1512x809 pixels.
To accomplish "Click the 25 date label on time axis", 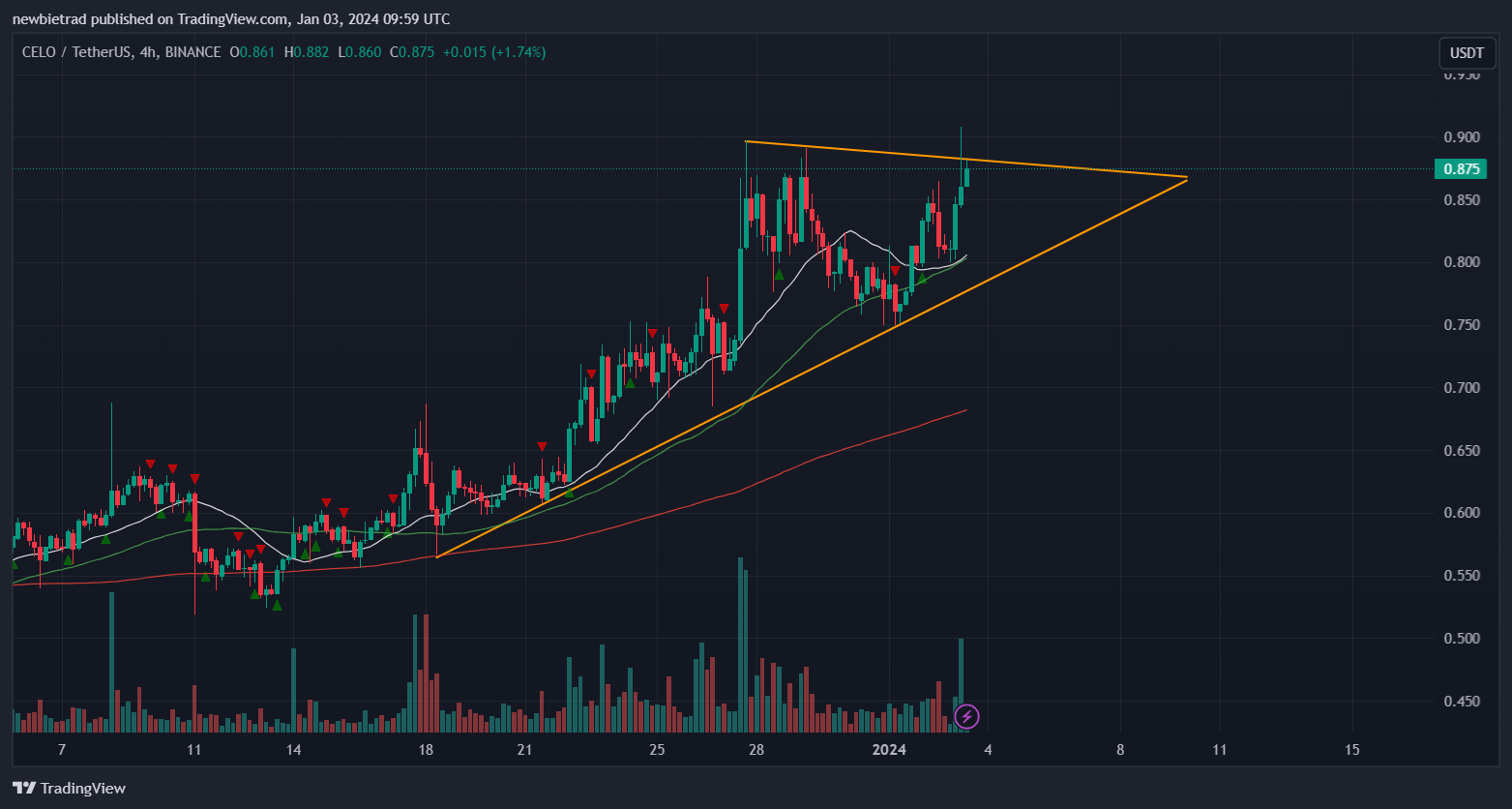I will (657, 750).
